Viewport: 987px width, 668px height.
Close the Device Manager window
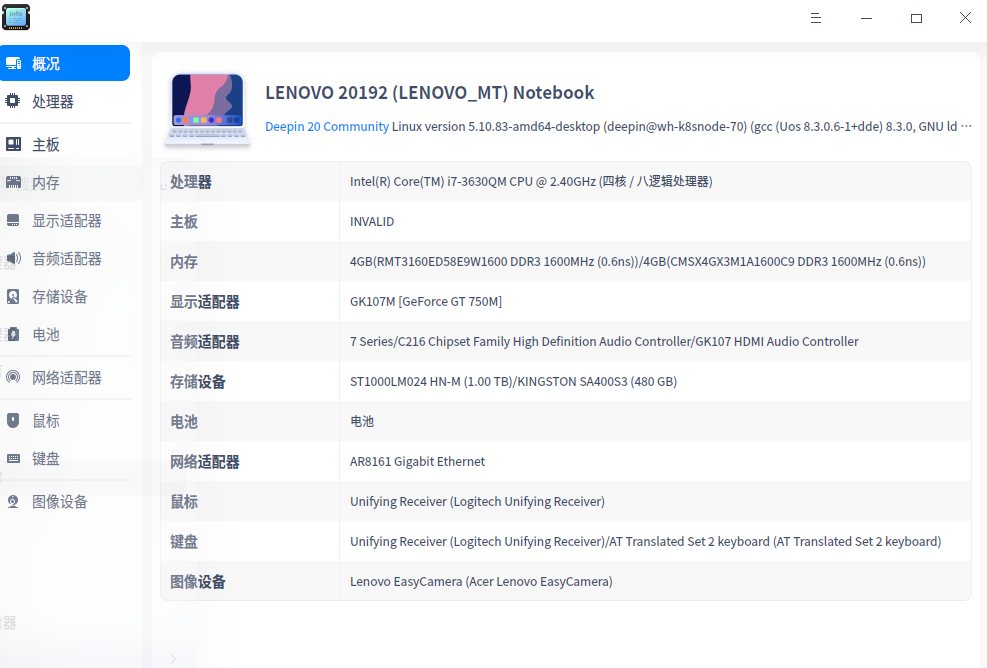965,18
